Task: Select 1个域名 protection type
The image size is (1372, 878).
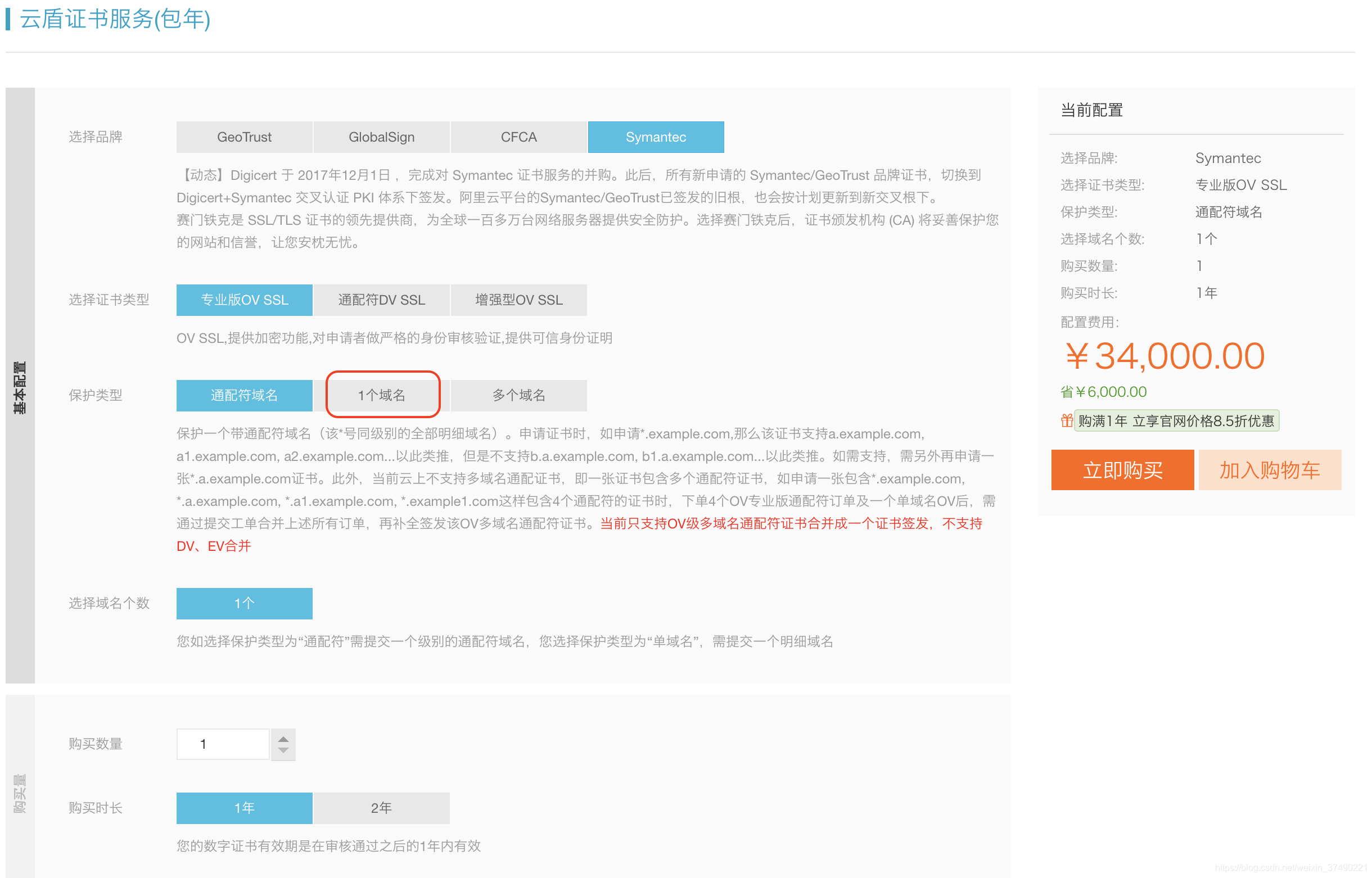Action: [x=381, y=396]
